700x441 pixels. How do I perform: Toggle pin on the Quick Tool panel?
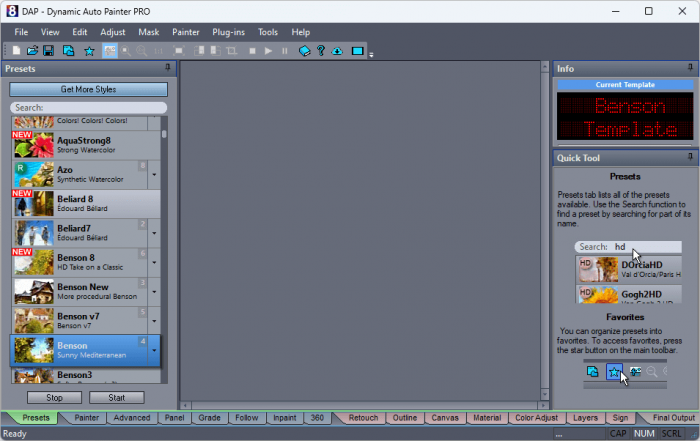pyautogui.click(x=690, y=157)
